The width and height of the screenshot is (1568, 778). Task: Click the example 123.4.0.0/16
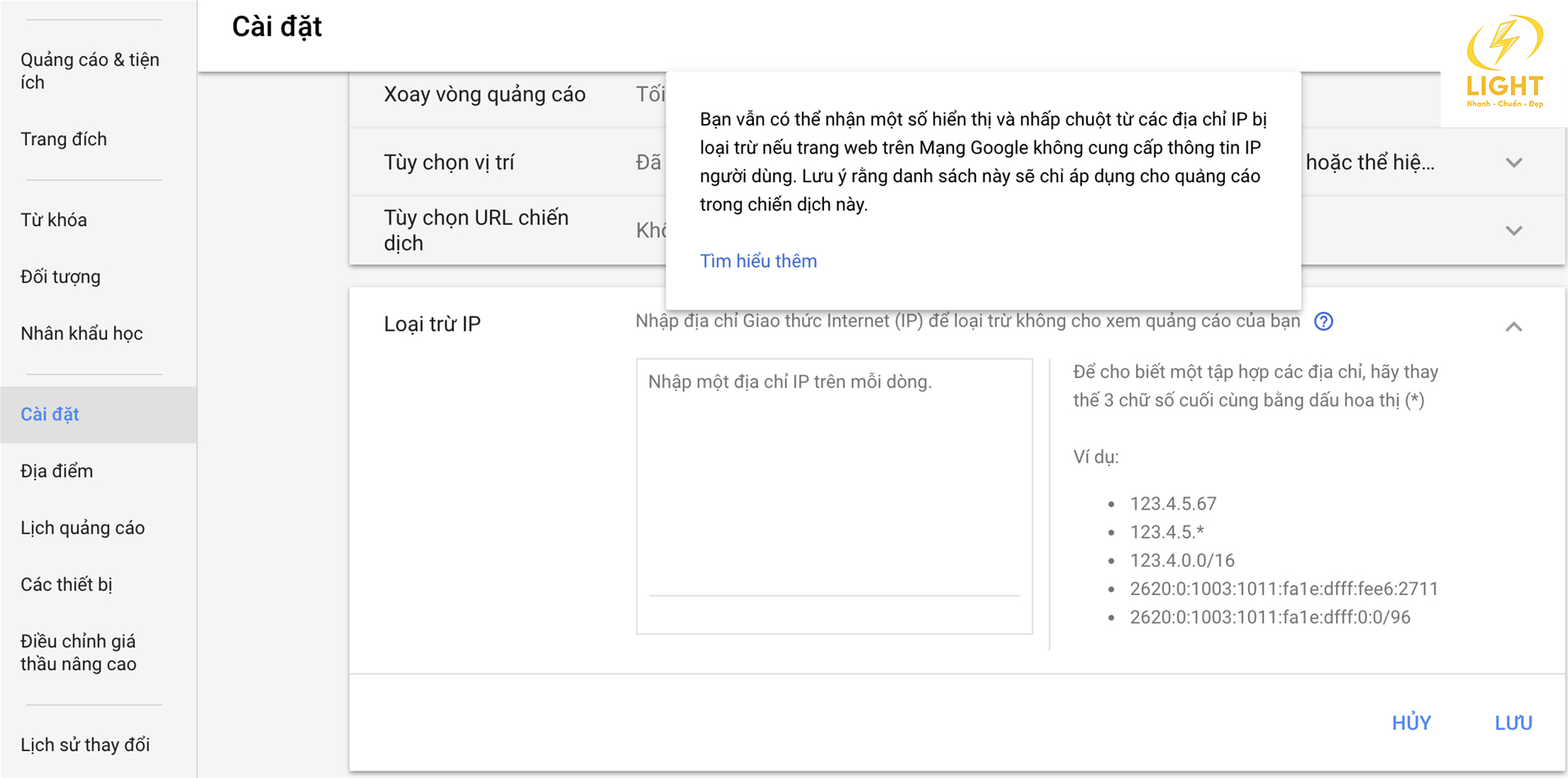[x=1182, y=561]
